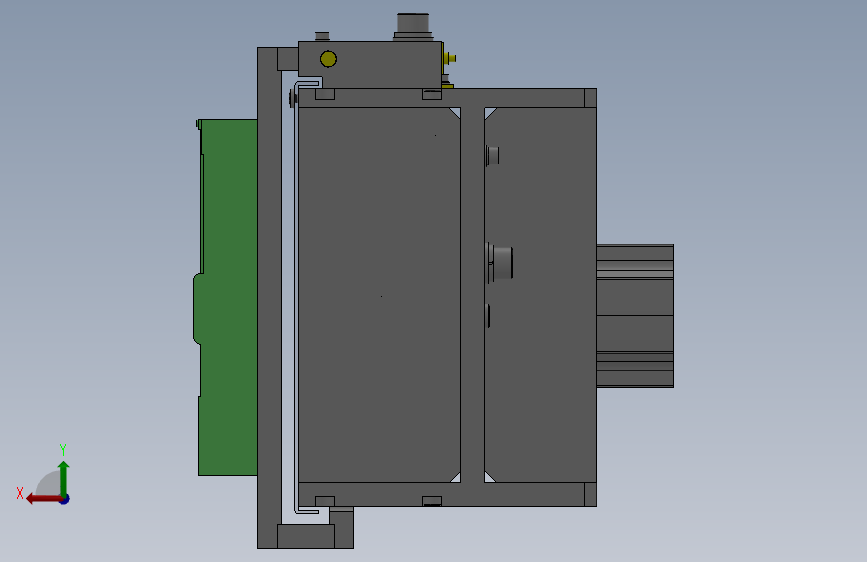This screenshot has width=867, height=562.
Task: Select the round knob on right panel
Action: point(501,262)
